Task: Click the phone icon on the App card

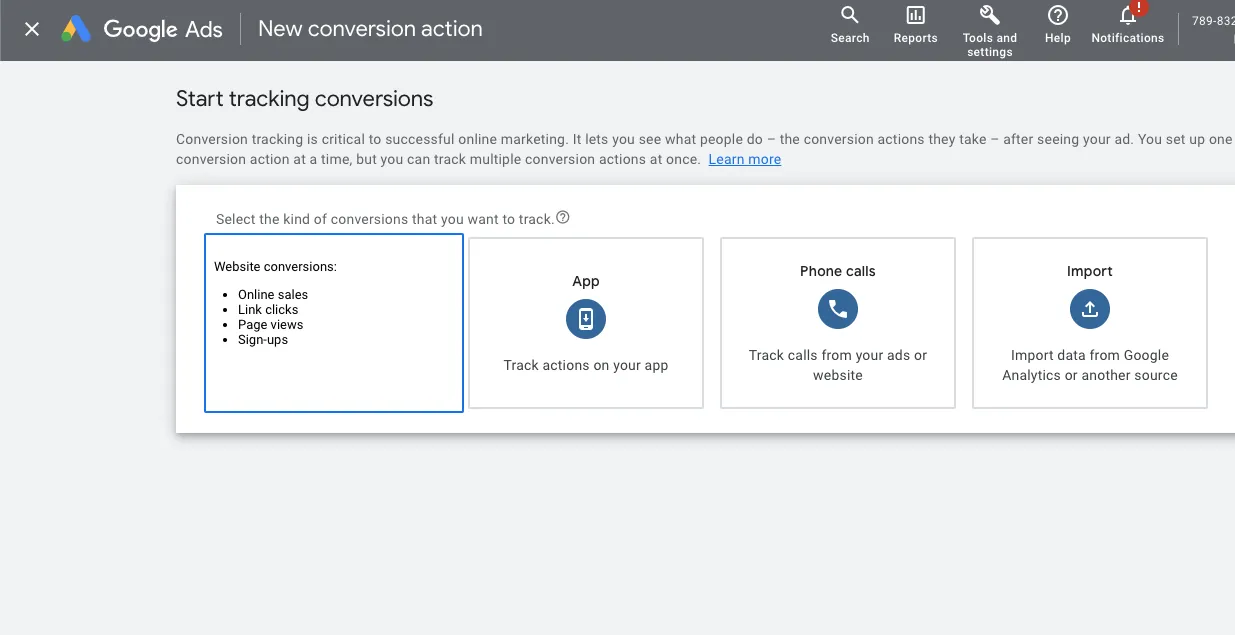Action: 585,319
